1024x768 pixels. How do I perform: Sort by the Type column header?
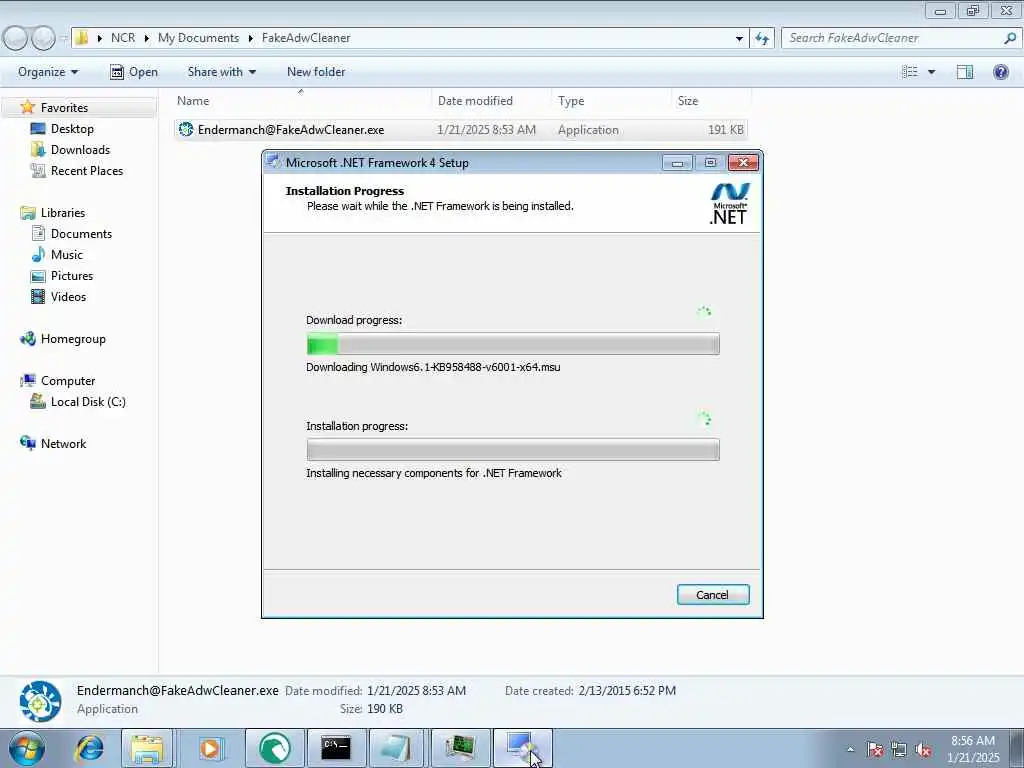(x=571, y=101)
